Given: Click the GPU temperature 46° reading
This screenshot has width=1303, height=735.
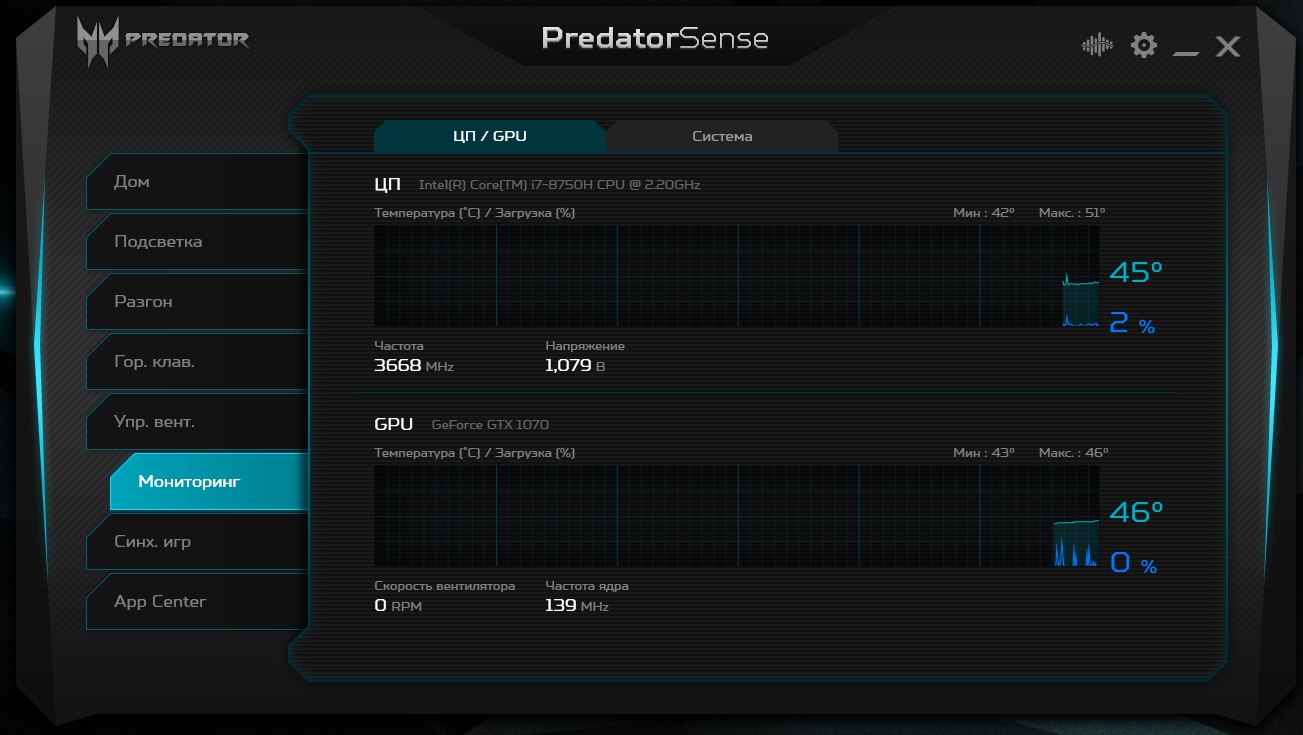Looking at the screenshot, I should click(1137, 512).
